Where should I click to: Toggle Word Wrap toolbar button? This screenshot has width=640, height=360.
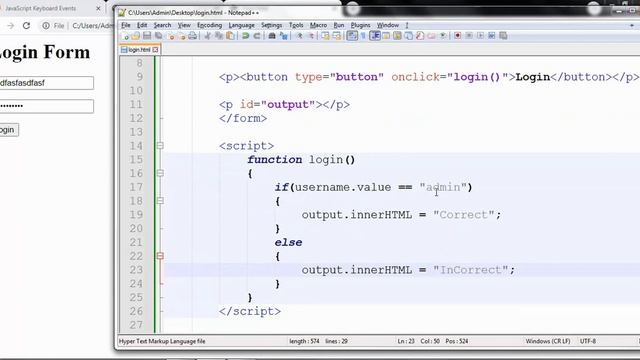(352, 36)
